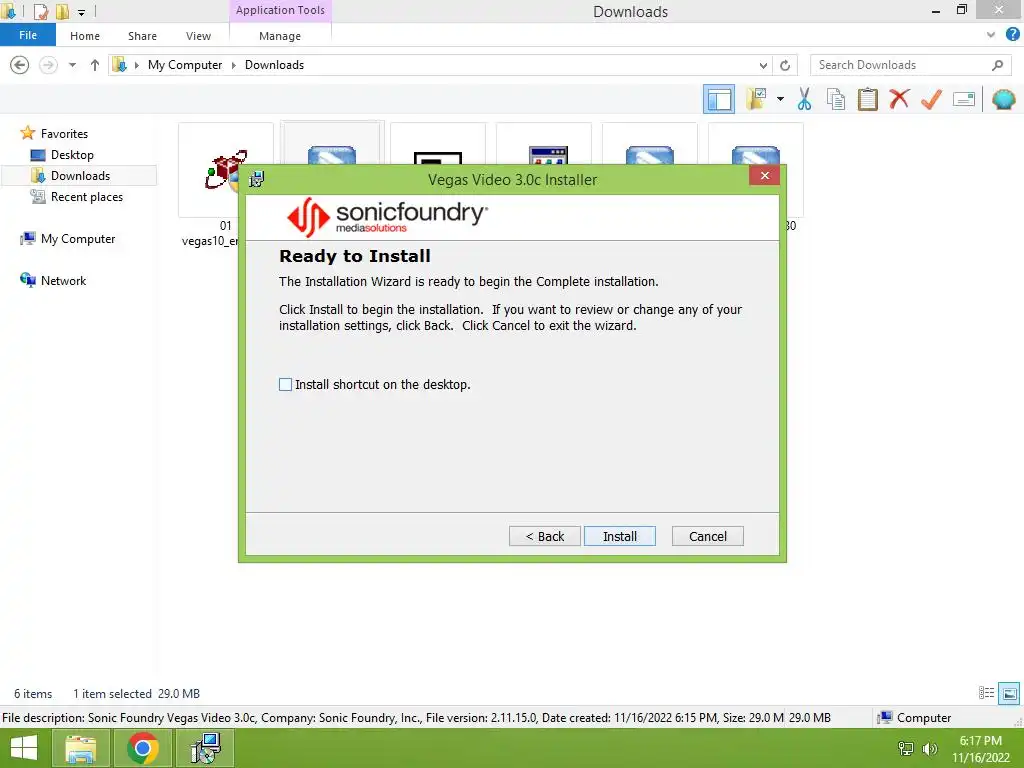This screenshot has height=768, width=1024.
Task: Click the Rename toolbar icon
Action: click(x=964, y=99)
